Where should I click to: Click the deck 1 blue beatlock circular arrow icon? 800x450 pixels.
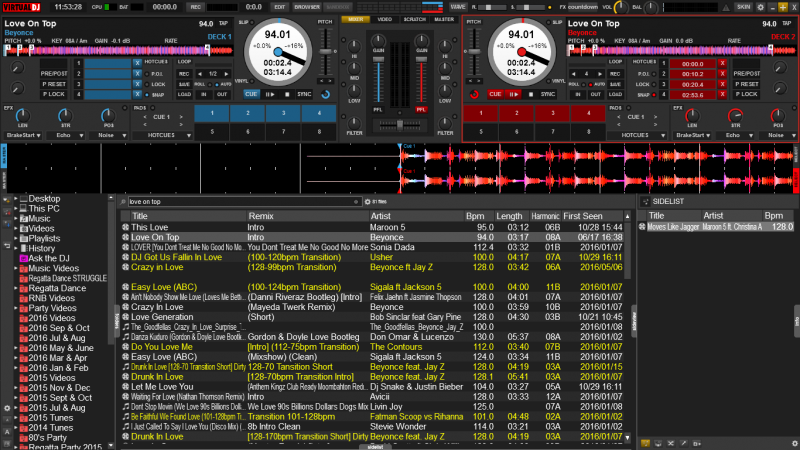click(326, 94)
